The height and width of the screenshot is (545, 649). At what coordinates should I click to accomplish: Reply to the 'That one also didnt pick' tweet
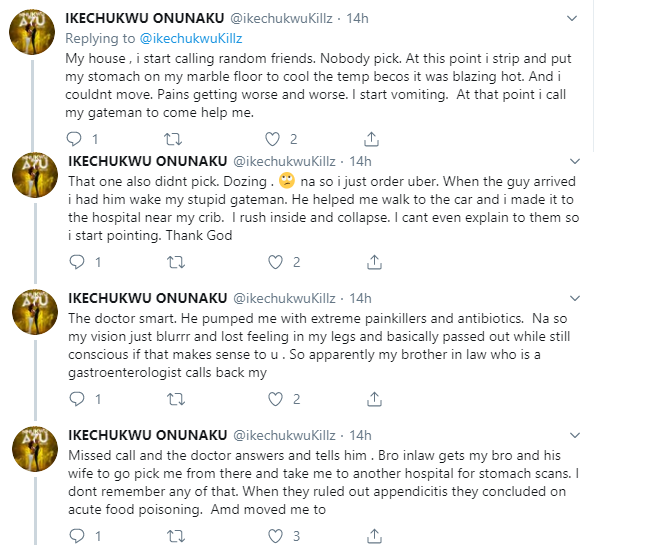77,262
